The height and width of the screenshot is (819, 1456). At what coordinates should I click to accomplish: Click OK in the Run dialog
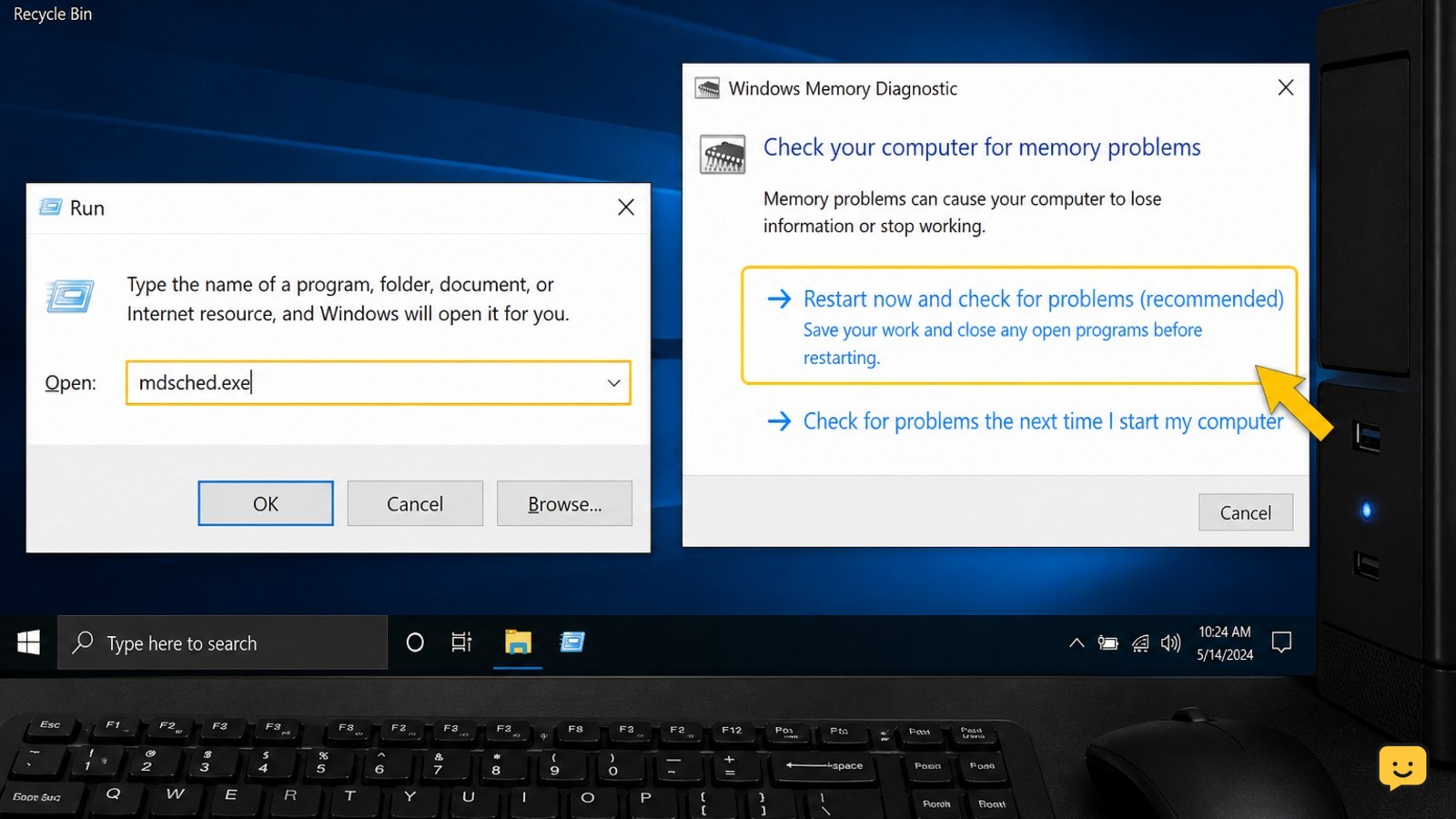[x=266, y=503]
